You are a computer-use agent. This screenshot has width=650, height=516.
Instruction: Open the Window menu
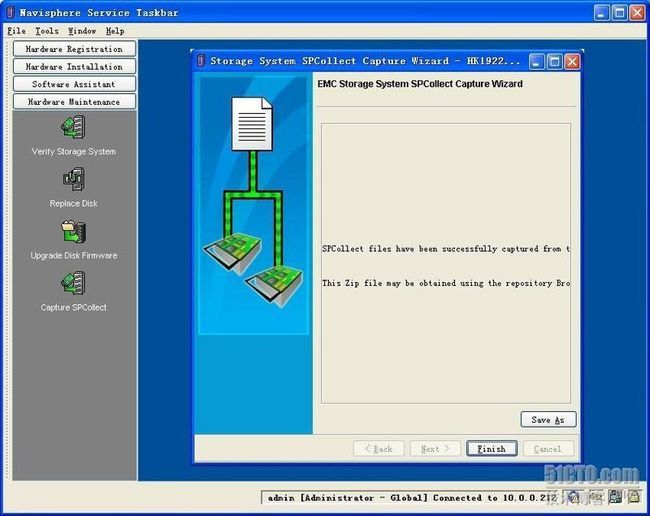click(82, 31)
